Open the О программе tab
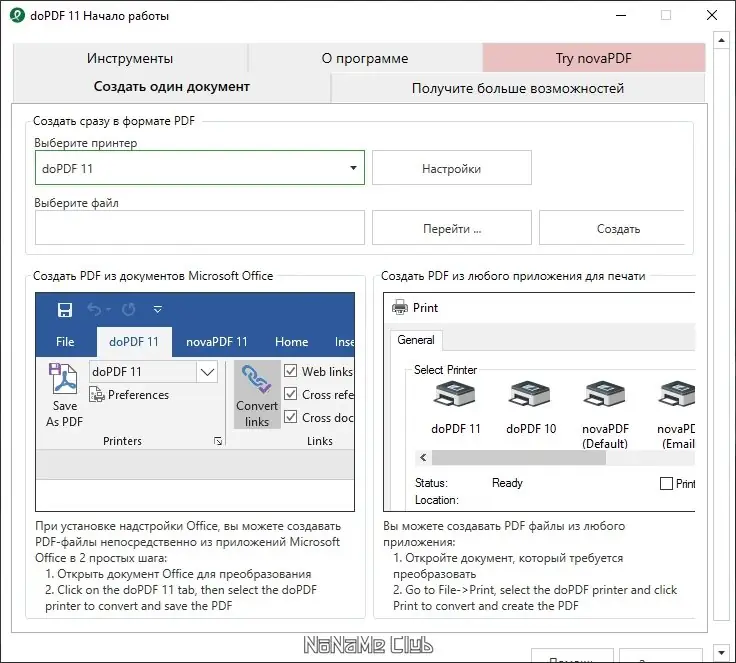This screenshot has width=736, height=663. (365, 58)
